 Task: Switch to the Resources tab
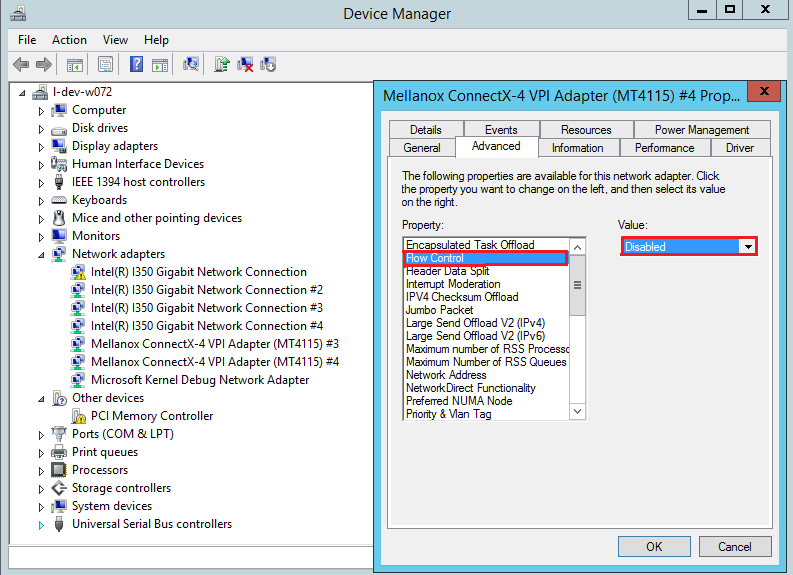pos(586,129)
